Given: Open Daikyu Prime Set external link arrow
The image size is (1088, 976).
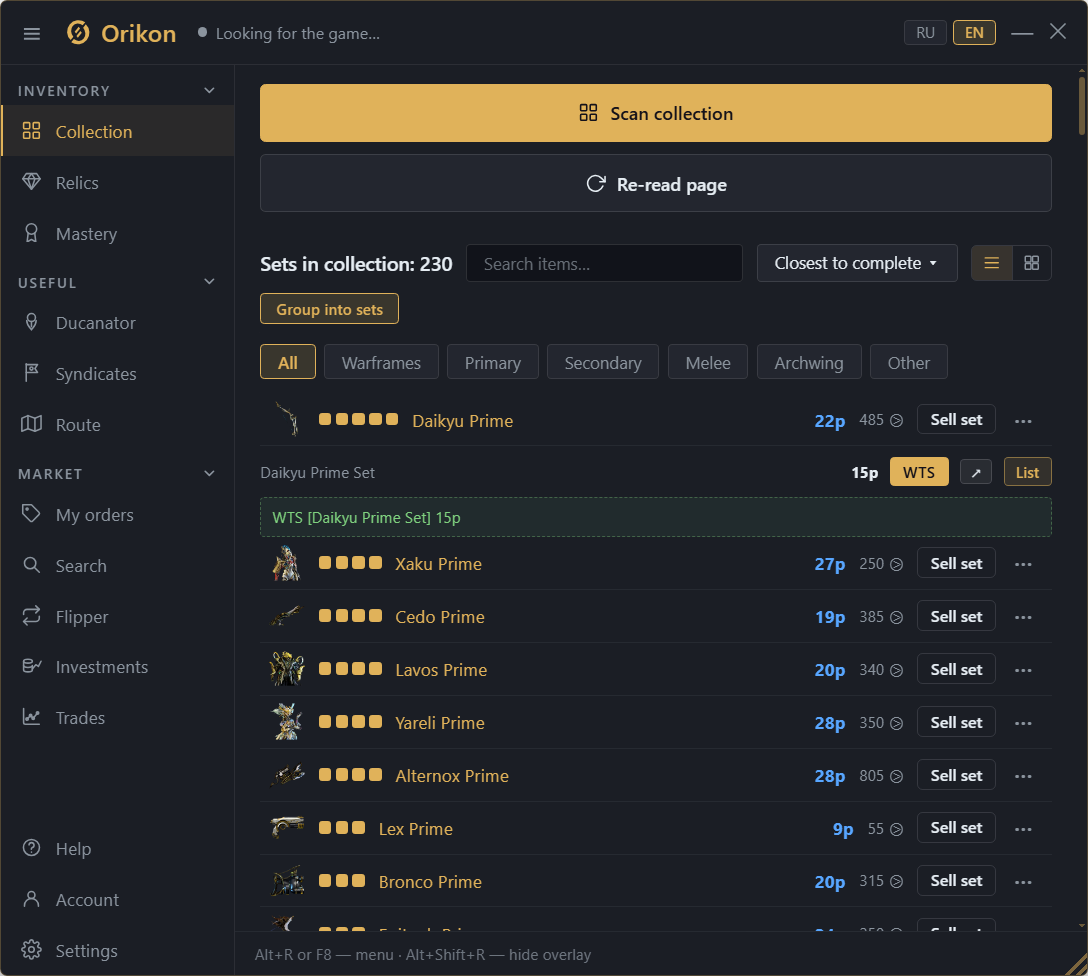Looking at the screenshot, I should click(976, 472).
